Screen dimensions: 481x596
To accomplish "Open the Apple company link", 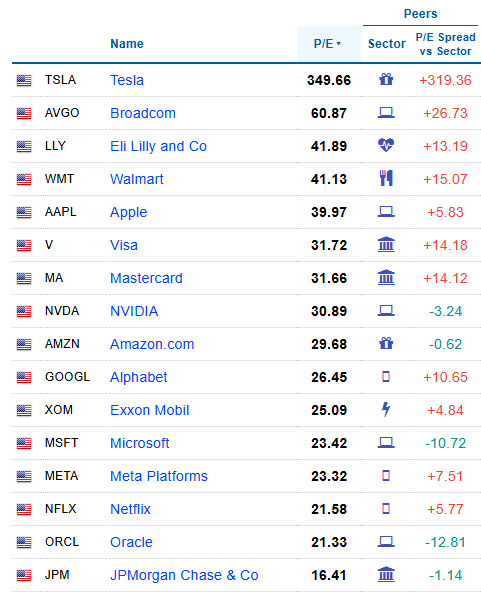I will click(x=129, y=212).
